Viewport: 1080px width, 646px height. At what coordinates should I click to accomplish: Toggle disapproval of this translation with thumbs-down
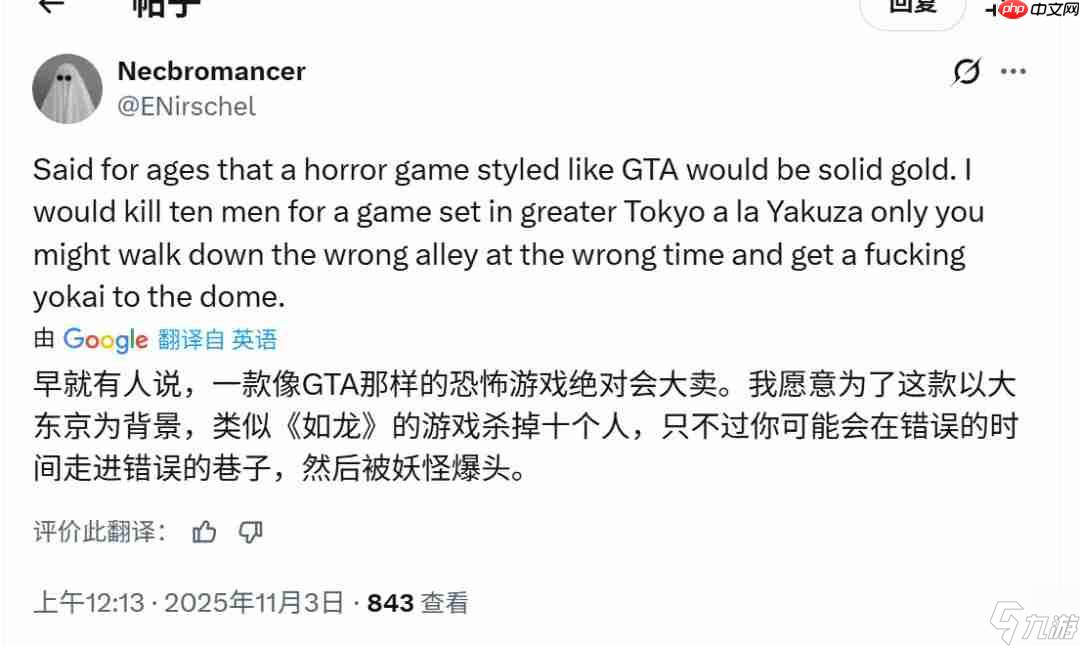(250, 533)
